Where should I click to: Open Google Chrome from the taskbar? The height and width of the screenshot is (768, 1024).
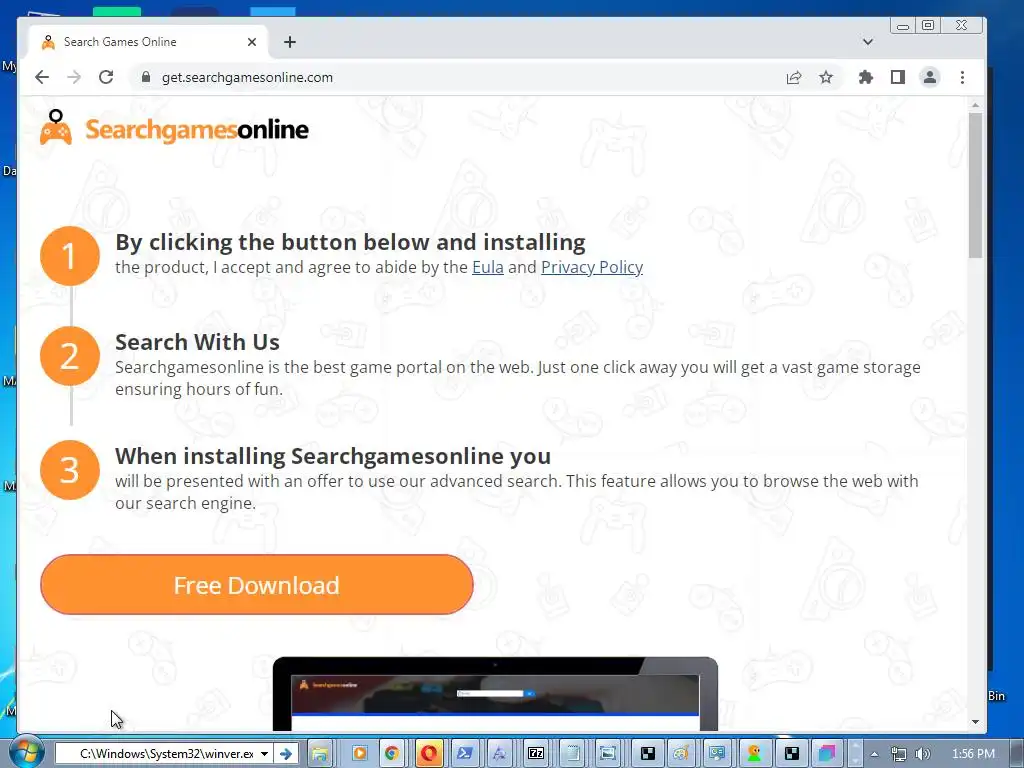pyautogui.click(x=392, y=754)
